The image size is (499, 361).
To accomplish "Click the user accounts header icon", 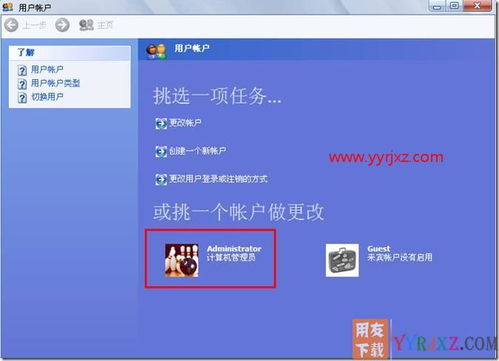I will (x=156, y=51).
